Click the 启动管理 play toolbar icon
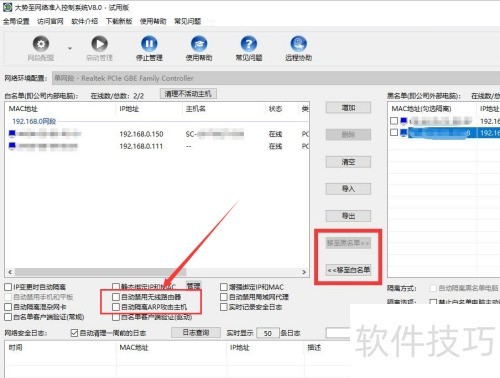This screenshot has width=500, height=378. pos(99,44)
